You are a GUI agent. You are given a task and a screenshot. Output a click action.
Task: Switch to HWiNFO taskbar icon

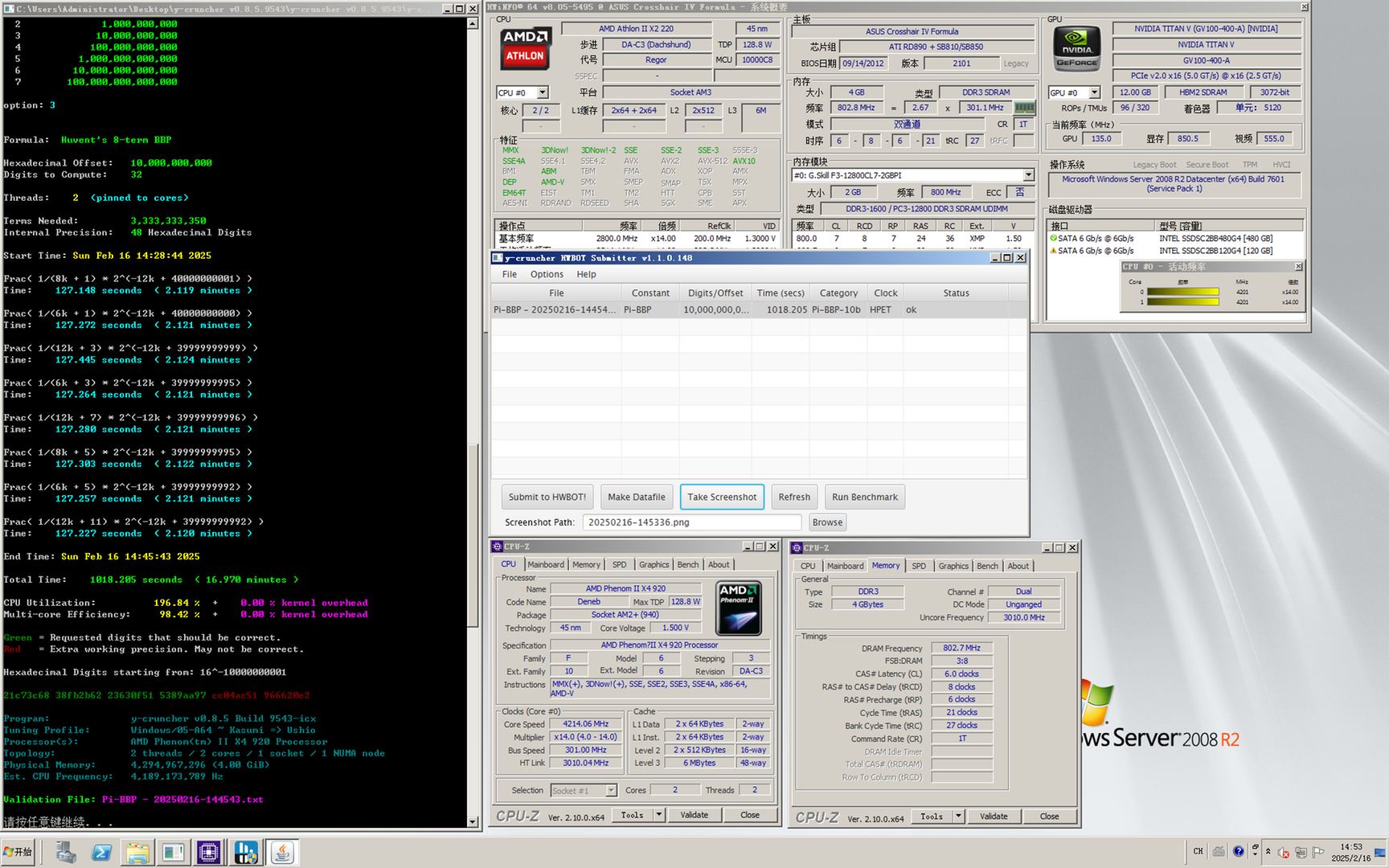tap(246, 852)
